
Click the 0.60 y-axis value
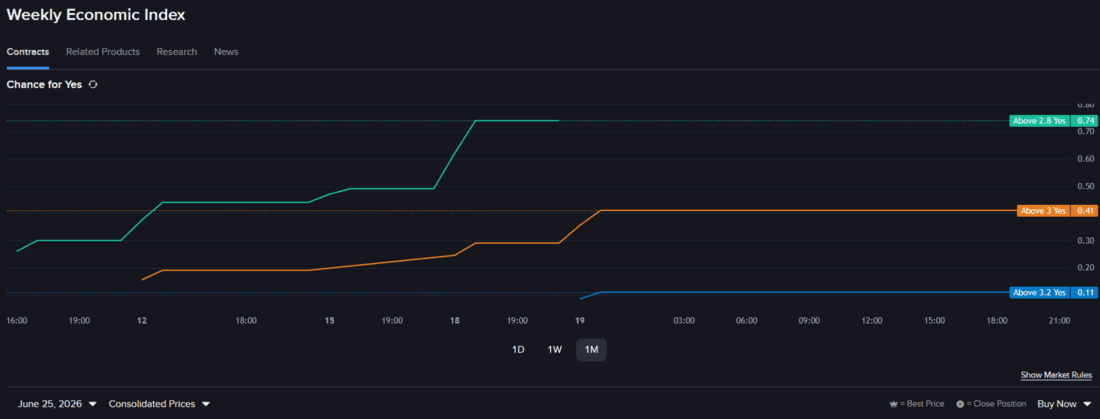pos(1086,159)
